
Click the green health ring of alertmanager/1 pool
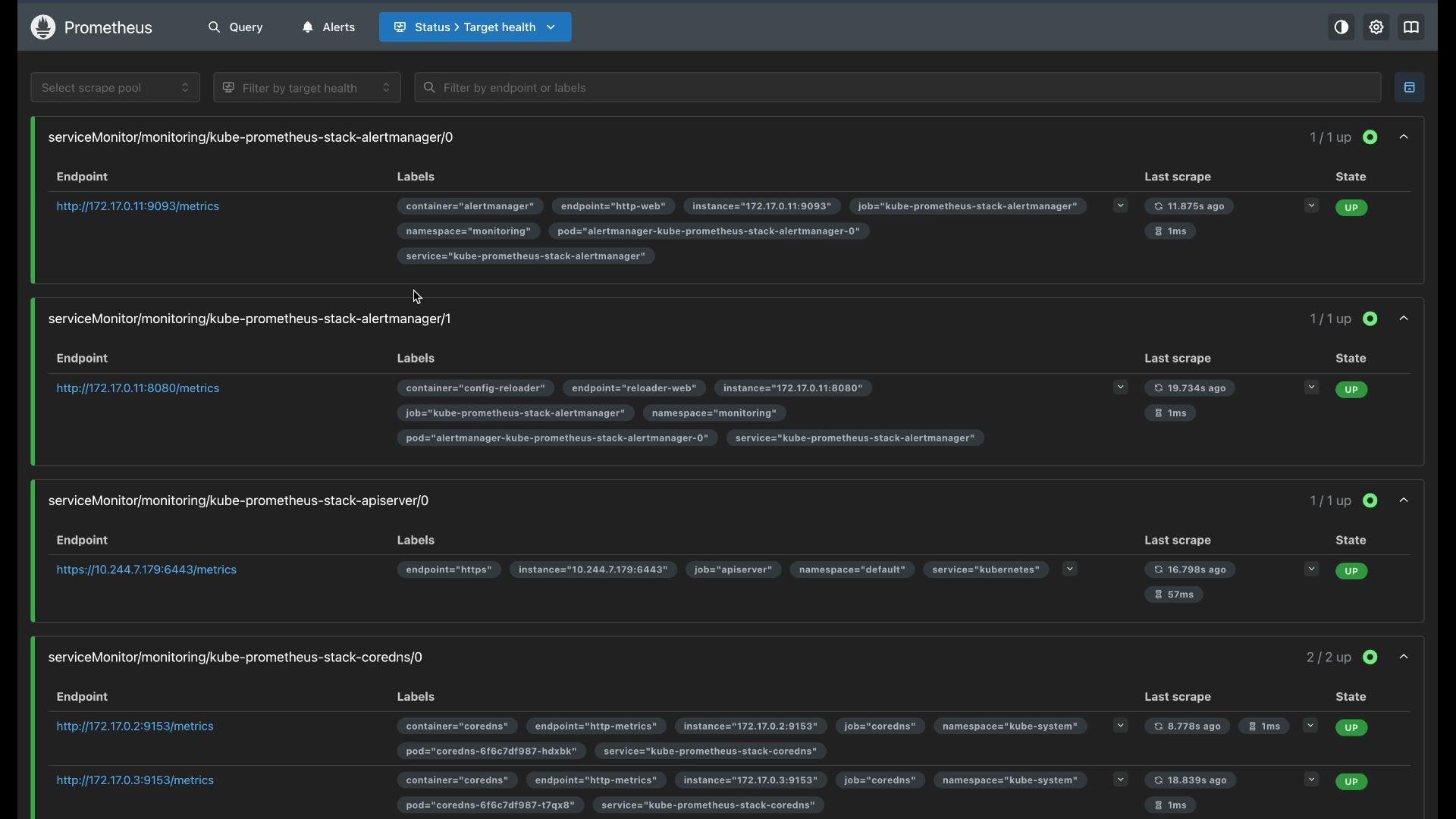click(x=1370, y=320)
